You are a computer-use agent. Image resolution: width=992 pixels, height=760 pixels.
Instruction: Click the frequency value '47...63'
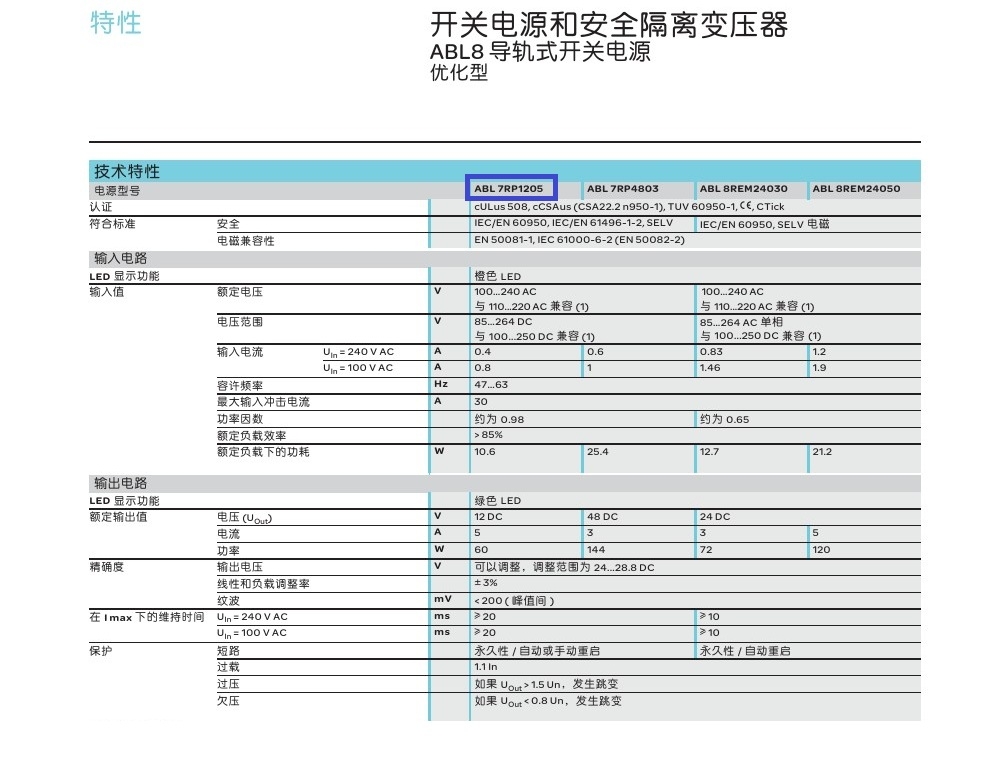[x=491, y=385]
